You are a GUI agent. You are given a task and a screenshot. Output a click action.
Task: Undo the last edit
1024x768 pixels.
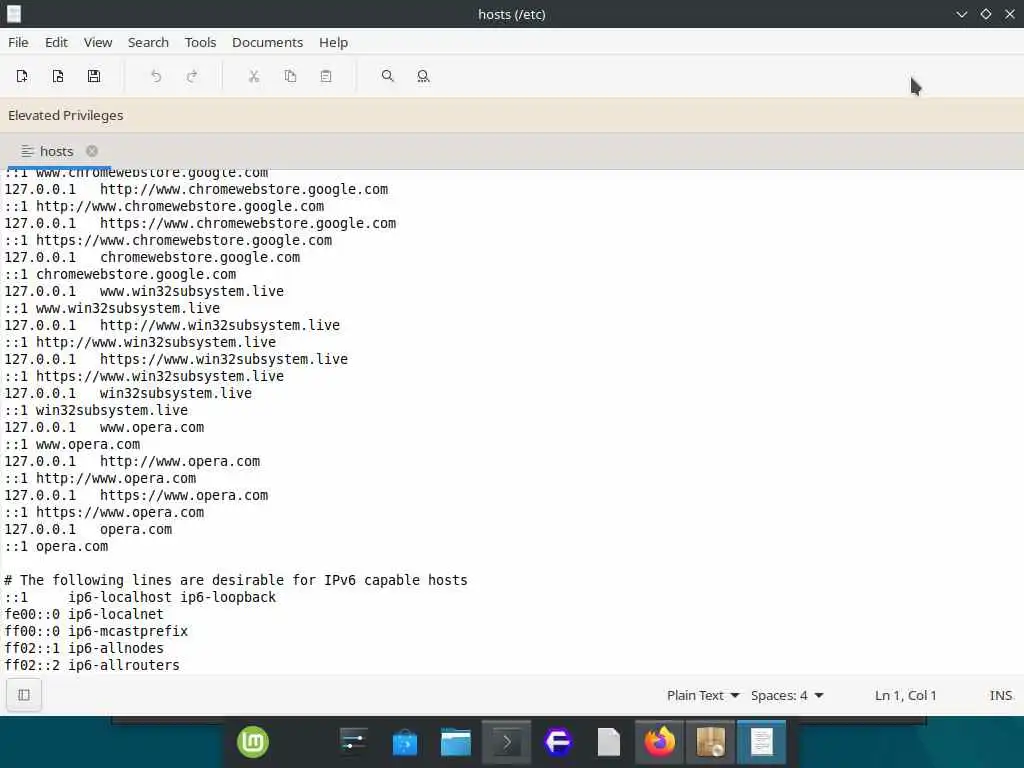155,76
